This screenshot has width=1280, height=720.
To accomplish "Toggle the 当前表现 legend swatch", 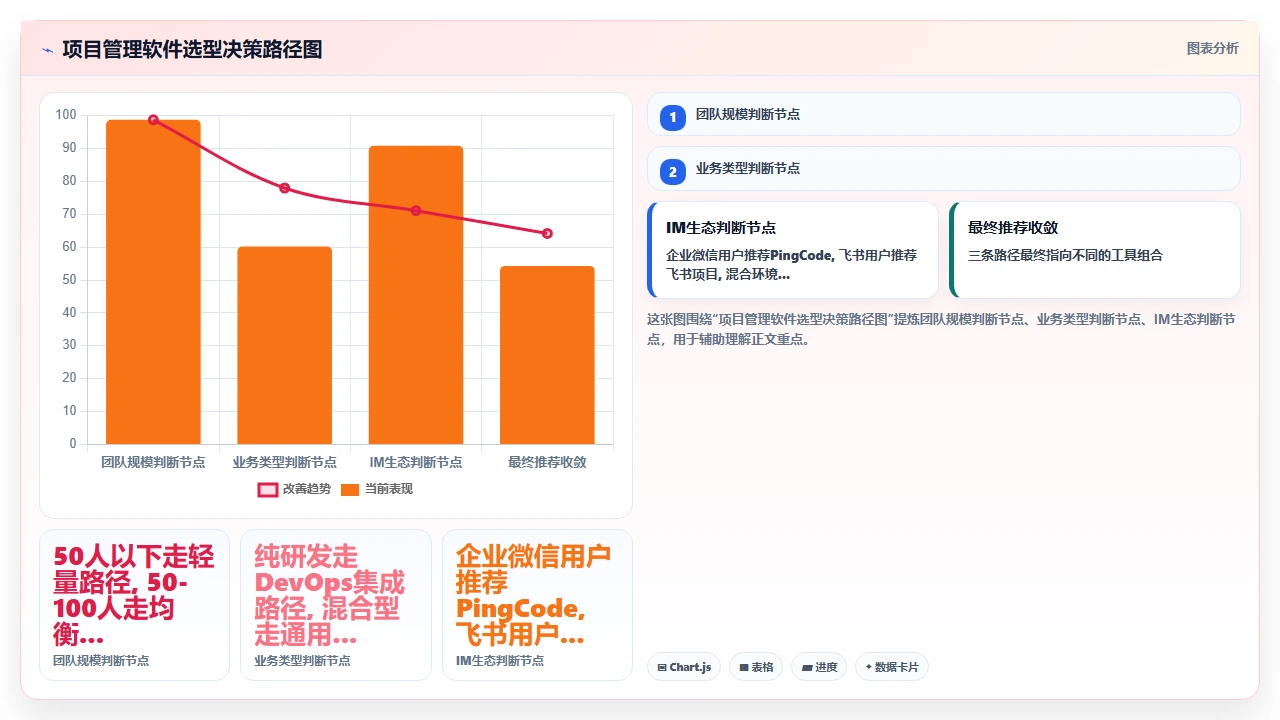I will click(350, 489).
